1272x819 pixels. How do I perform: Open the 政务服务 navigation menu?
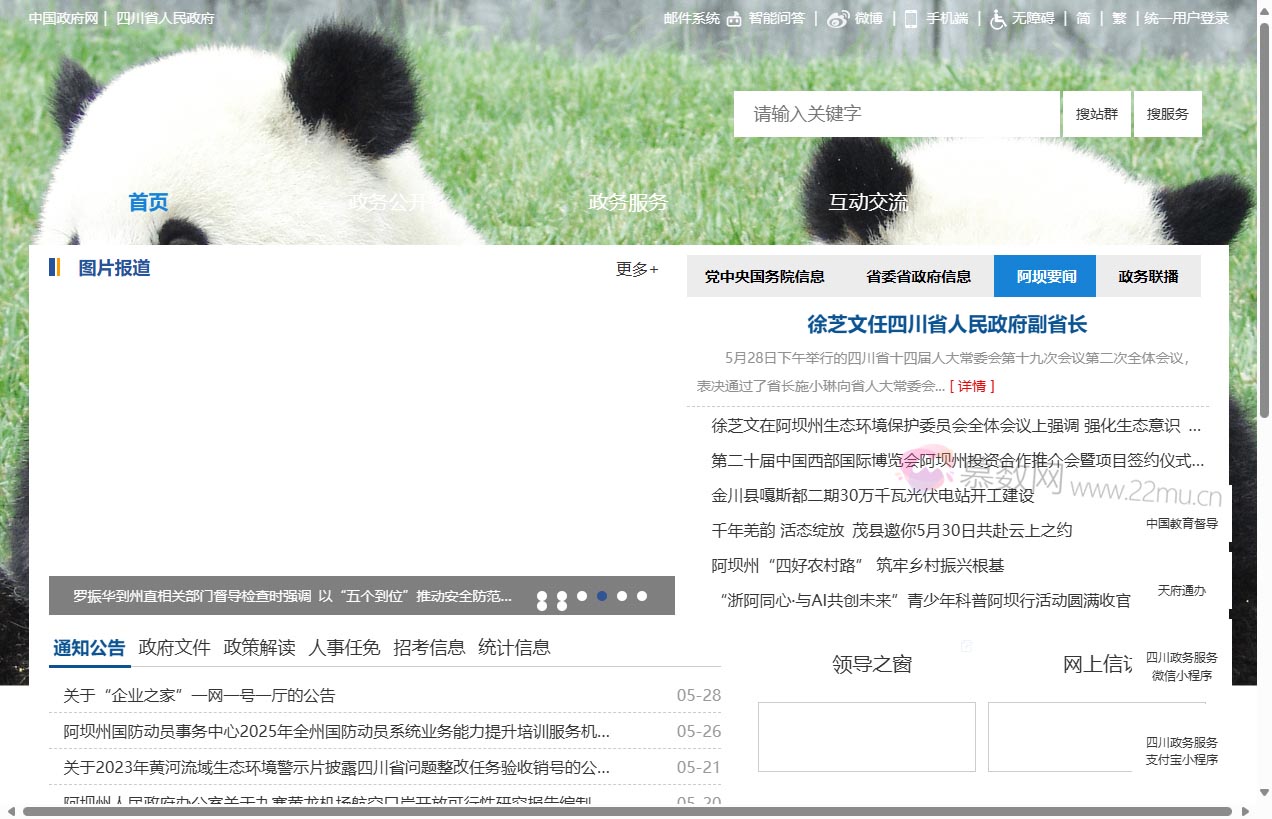pyautogui.click(x=628, y=202)
